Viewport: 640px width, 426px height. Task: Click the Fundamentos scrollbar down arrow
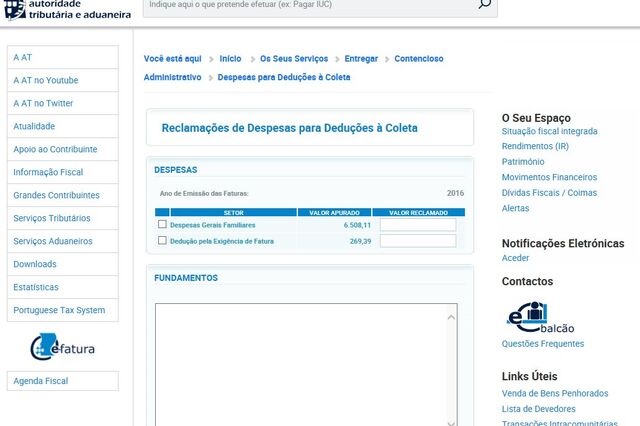click(451, 422)
